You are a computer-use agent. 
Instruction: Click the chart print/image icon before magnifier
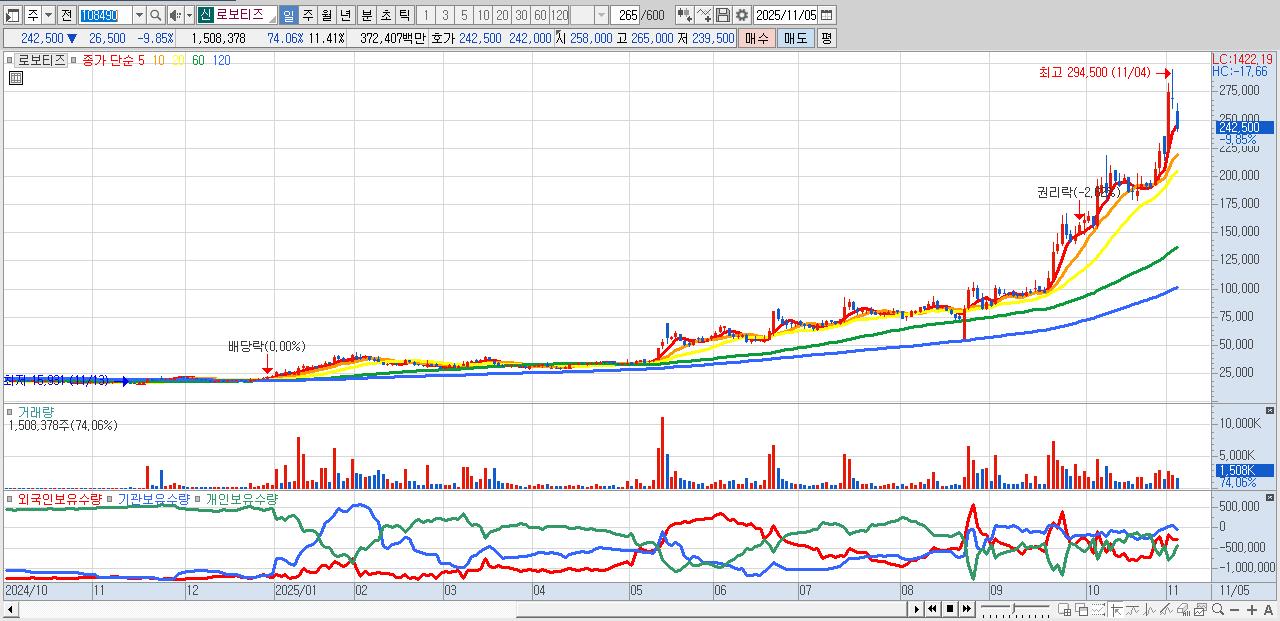coord(1200,609)
